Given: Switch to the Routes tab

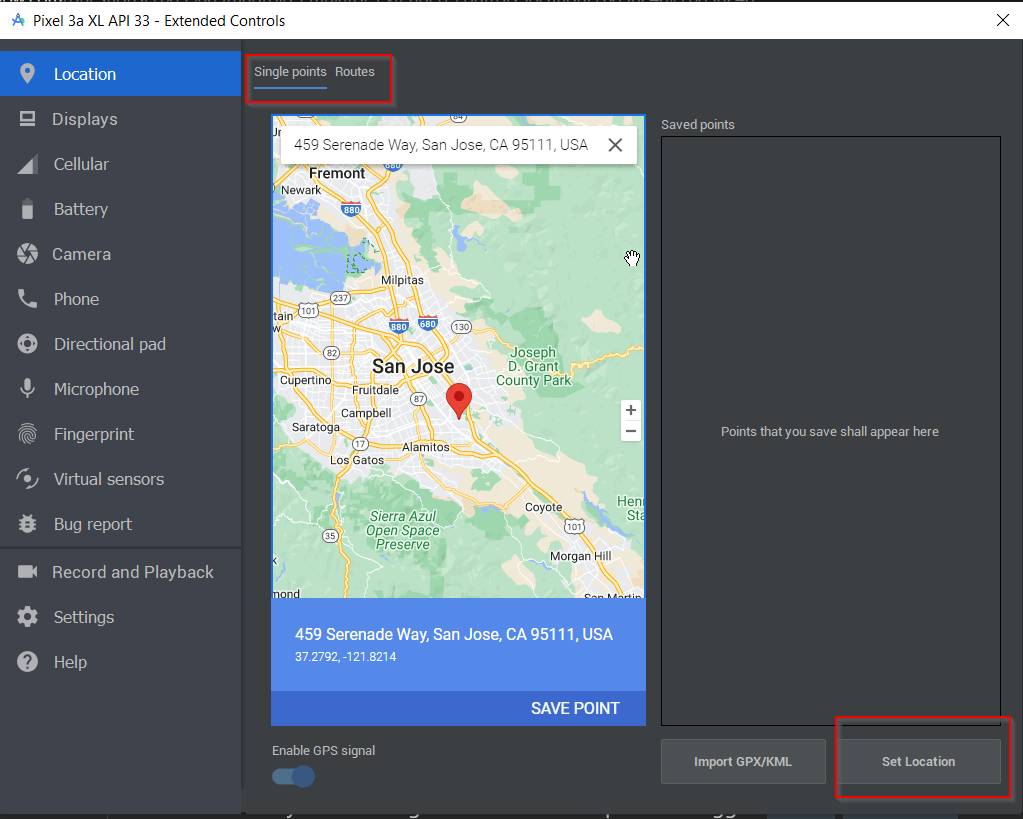Looking at the screenshot, I should 355,71.
